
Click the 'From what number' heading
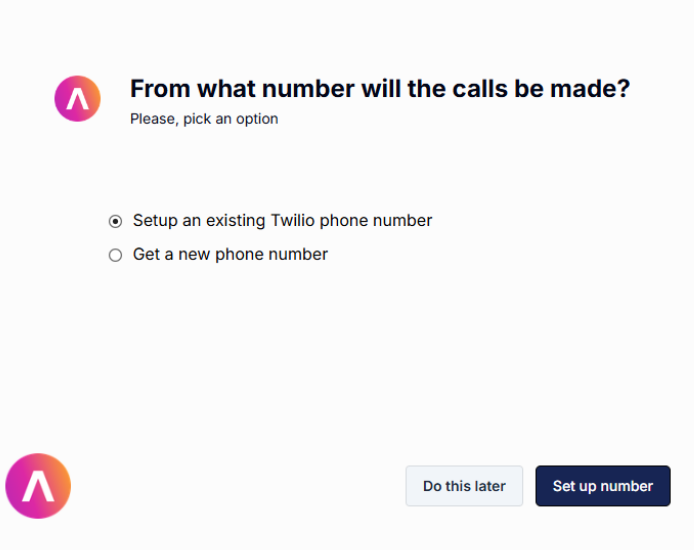click(380, 88)
